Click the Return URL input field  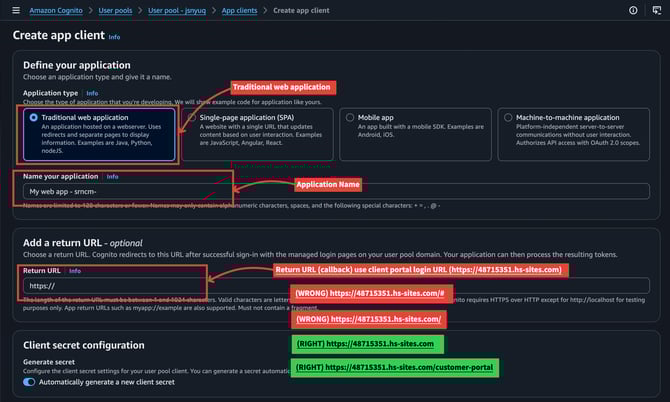coord(336,285)
